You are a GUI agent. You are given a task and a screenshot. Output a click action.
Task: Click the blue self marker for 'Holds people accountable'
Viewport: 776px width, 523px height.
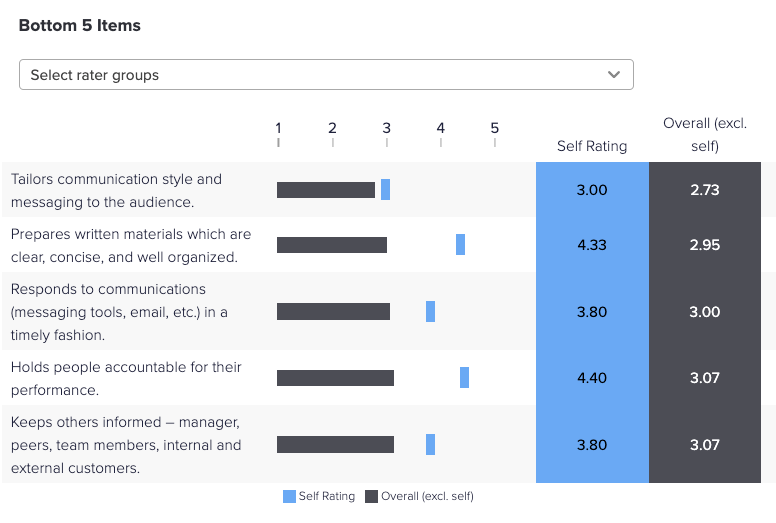point(464,377)
